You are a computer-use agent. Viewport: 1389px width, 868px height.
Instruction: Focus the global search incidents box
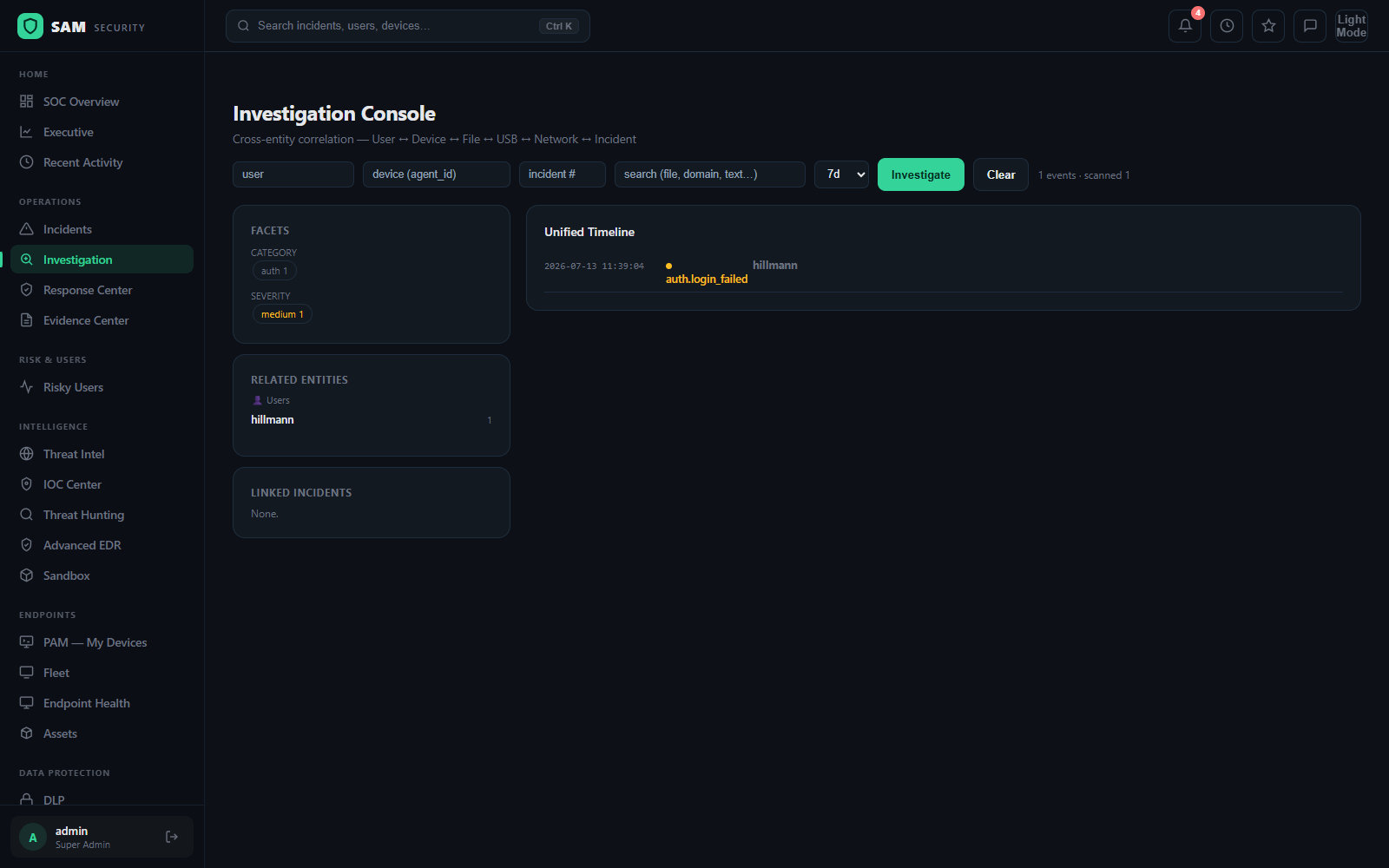[x=408, y=26]
